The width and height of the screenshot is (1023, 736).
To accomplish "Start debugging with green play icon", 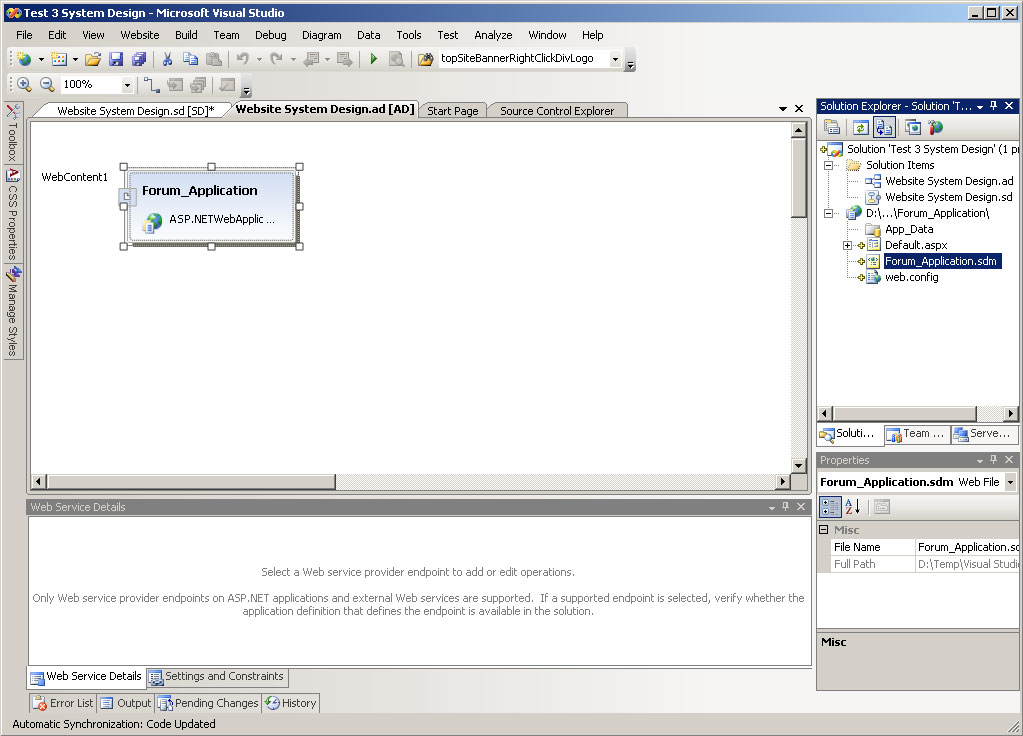I will (373, 59).
